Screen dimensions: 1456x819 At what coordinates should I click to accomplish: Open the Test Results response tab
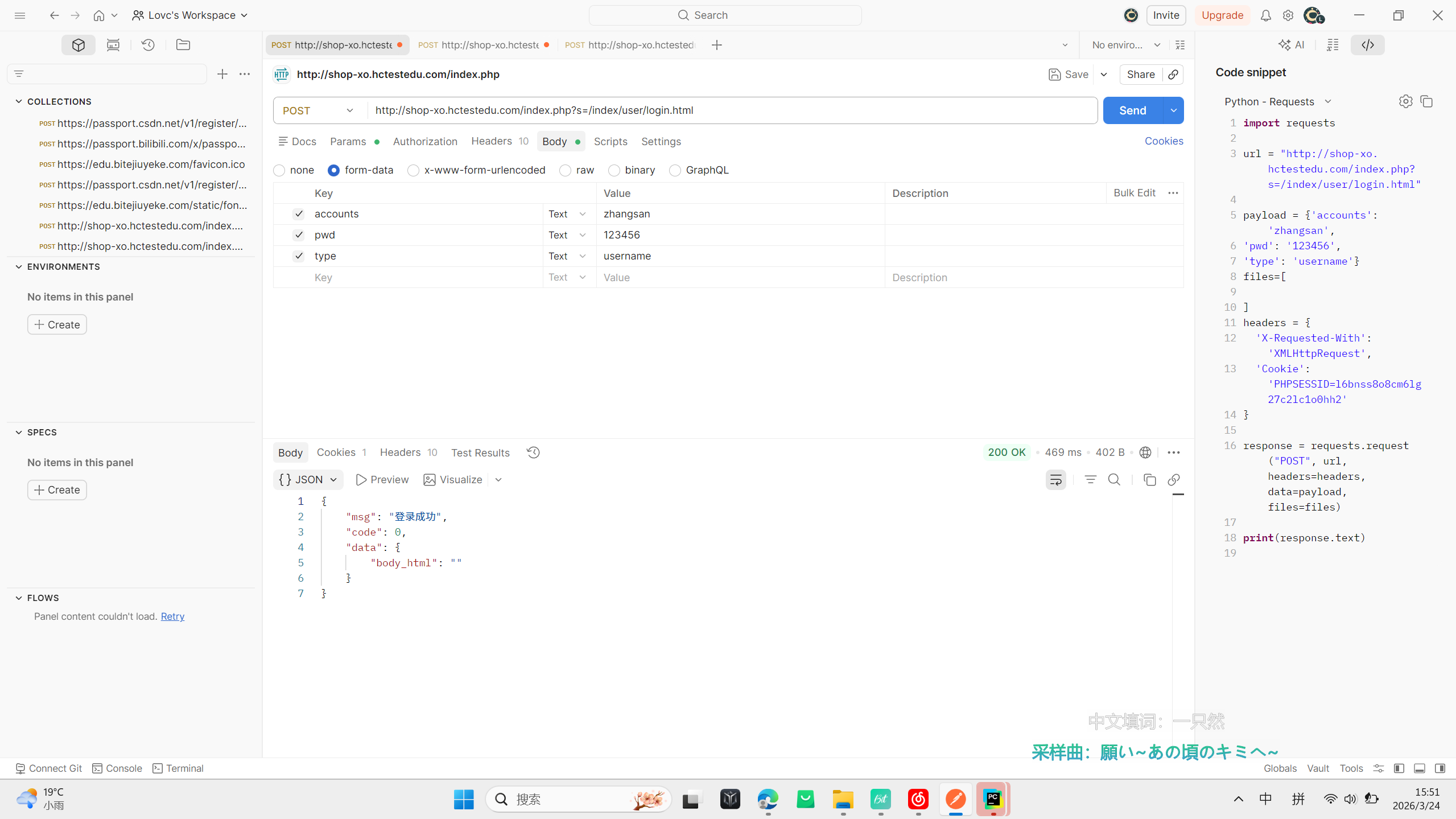point(480,452)
